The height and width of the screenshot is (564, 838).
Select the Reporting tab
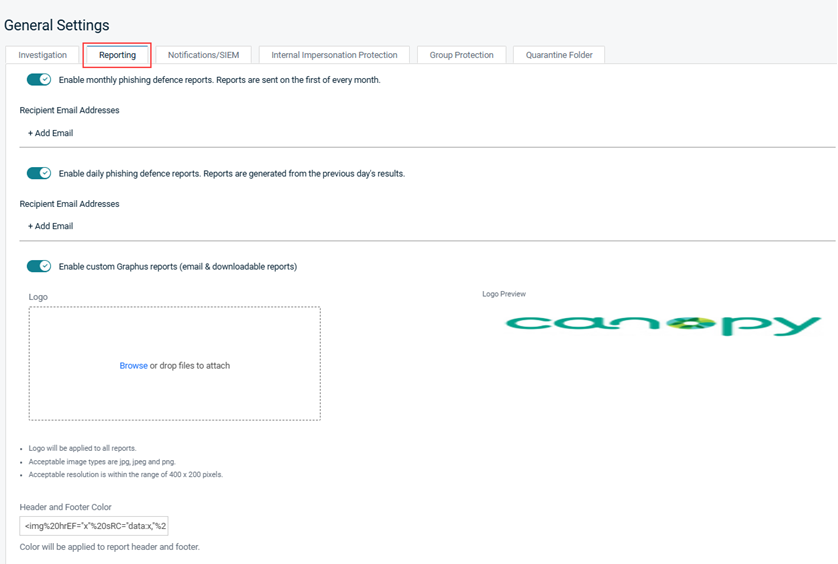coord(117,55)
